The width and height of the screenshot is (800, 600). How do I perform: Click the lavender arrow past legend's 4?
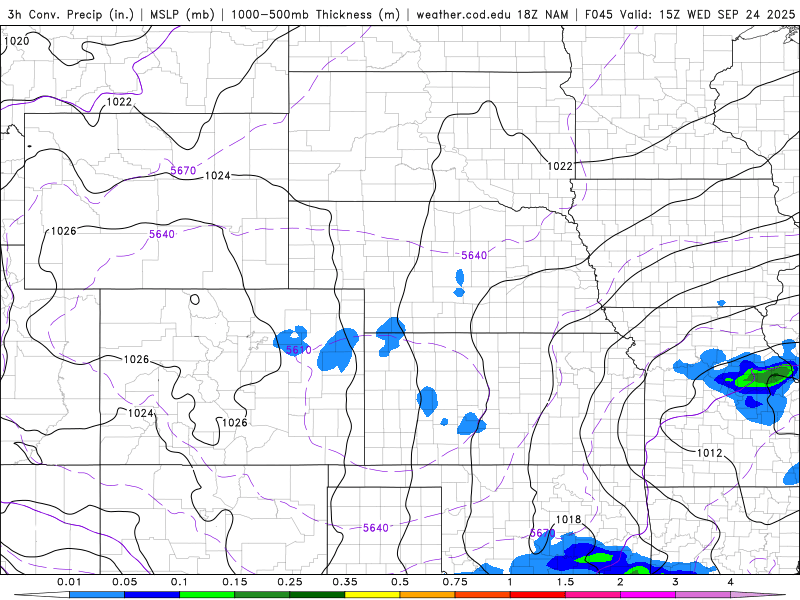758,595
